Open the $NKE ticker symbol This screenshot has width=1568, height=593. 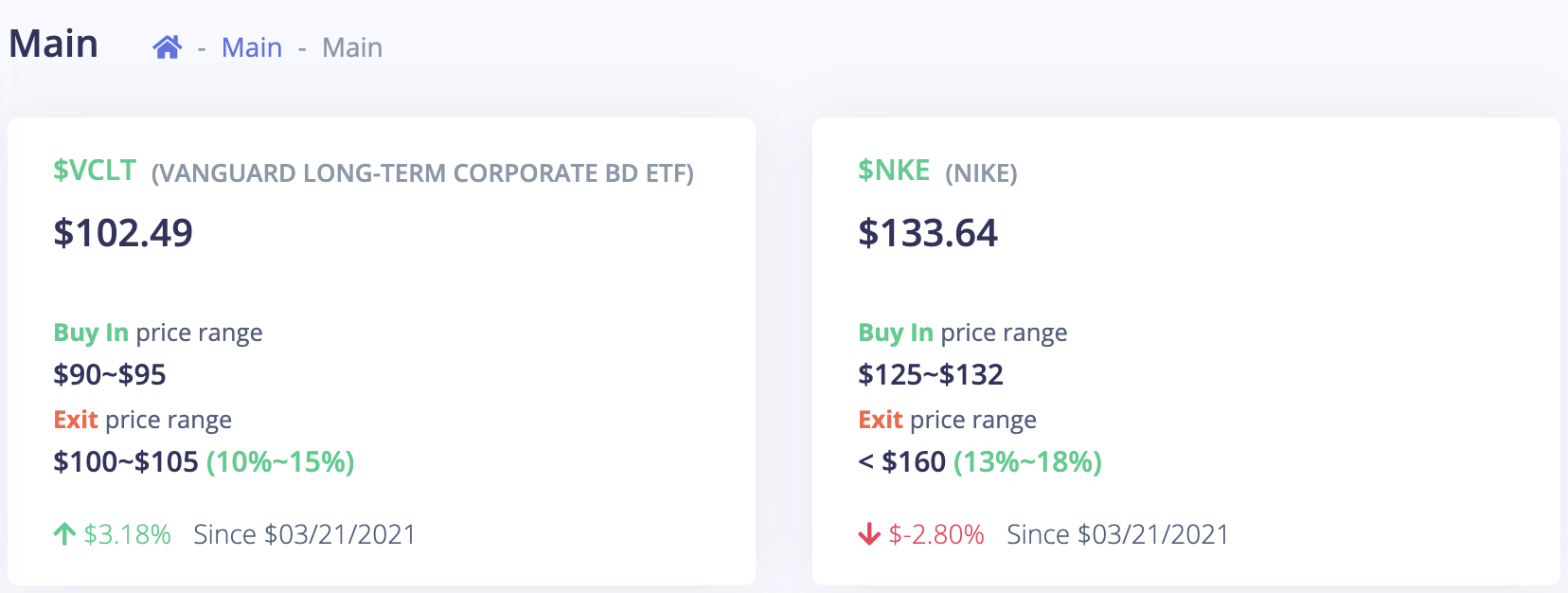pyautogui.click(x=894, y=171)
